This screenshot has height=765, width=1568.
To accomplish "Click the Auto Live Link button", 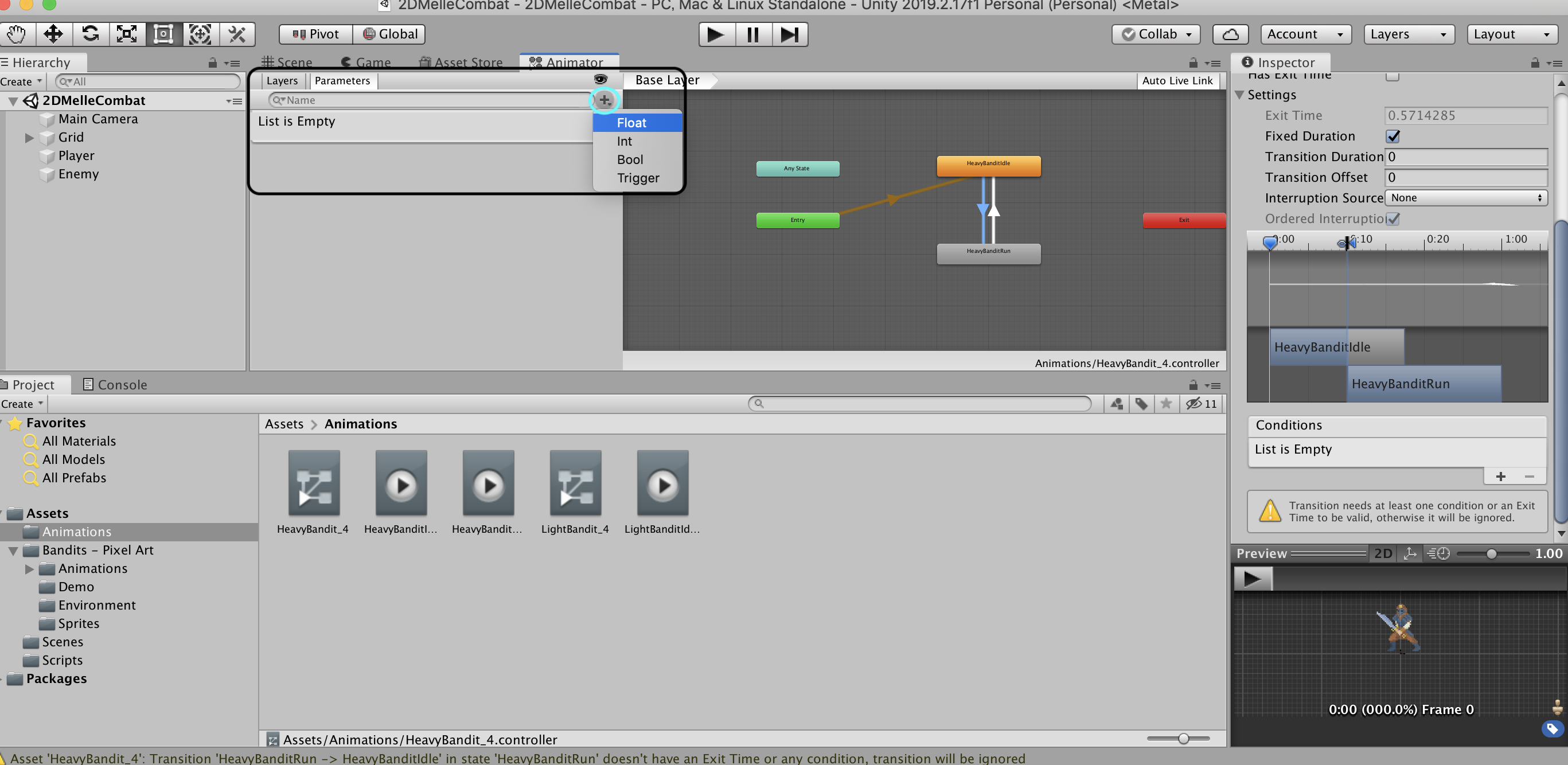I will coord(1177,80).
